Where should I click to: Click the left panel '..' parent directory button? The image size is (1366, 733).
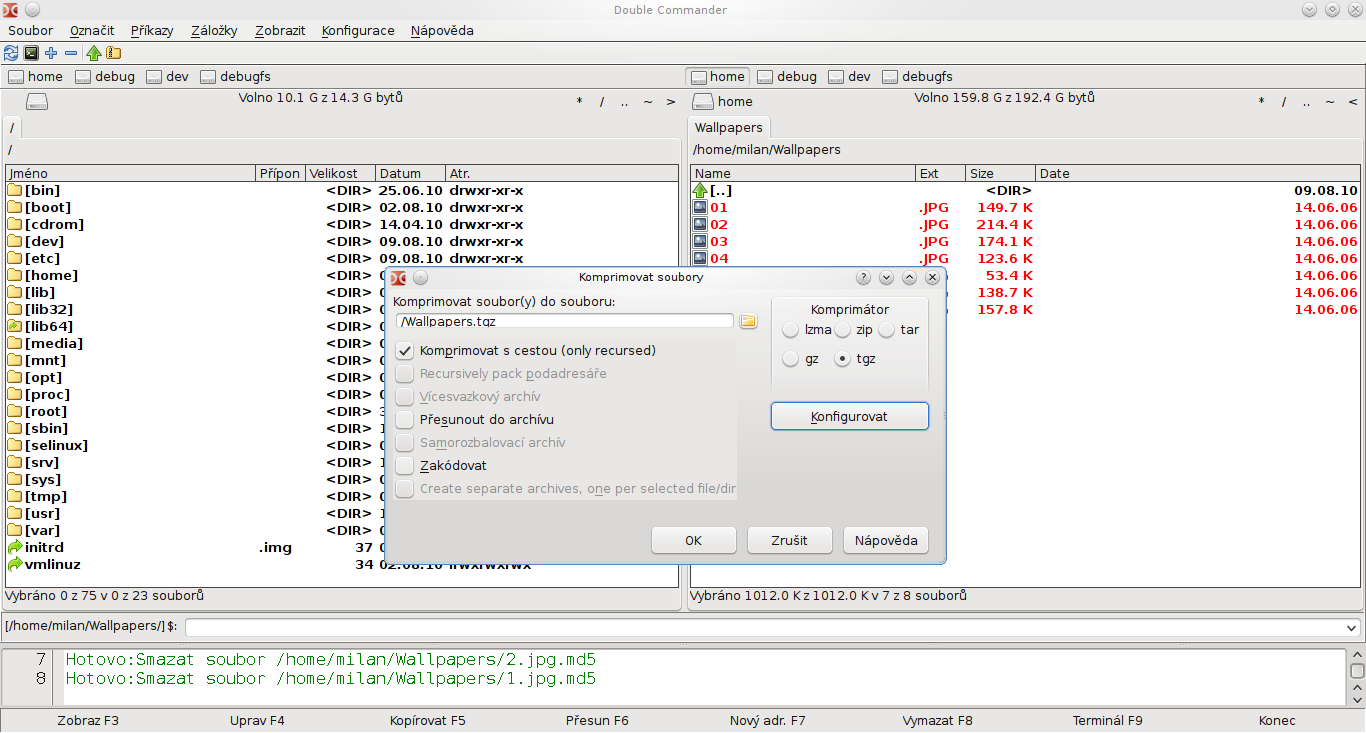click(x=624, y=101)
